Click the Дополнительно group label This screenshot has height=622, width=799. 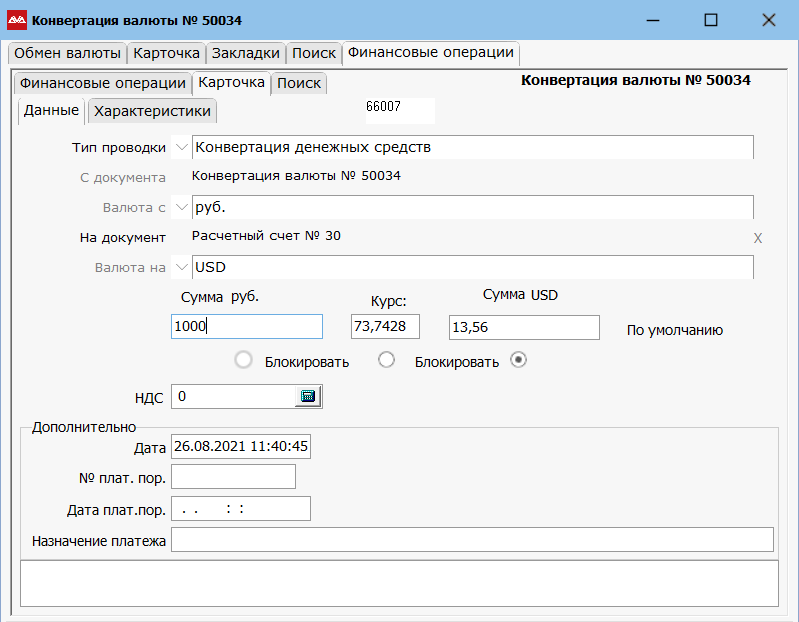click(x=84, y=427)
